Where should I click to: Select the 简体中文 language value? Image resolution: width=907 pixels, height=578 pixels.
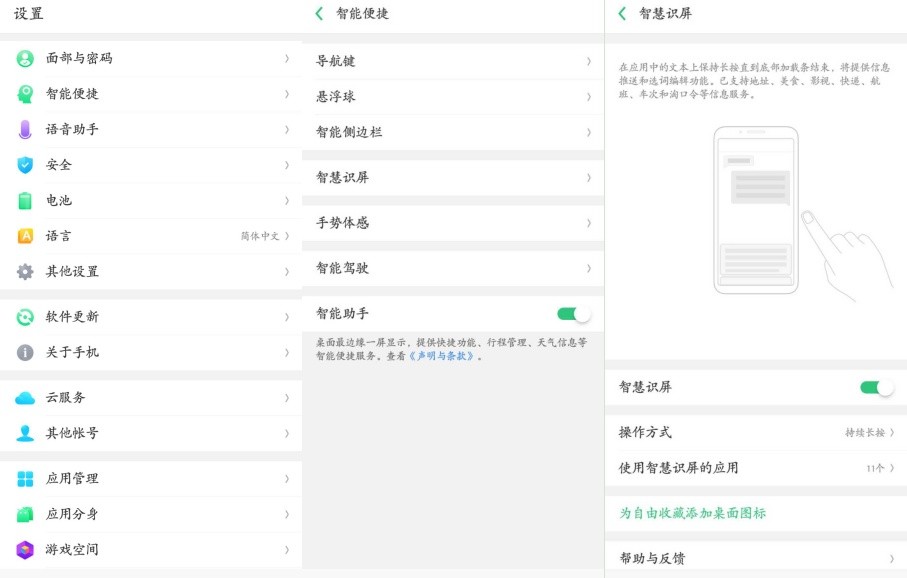coord(260,236)
